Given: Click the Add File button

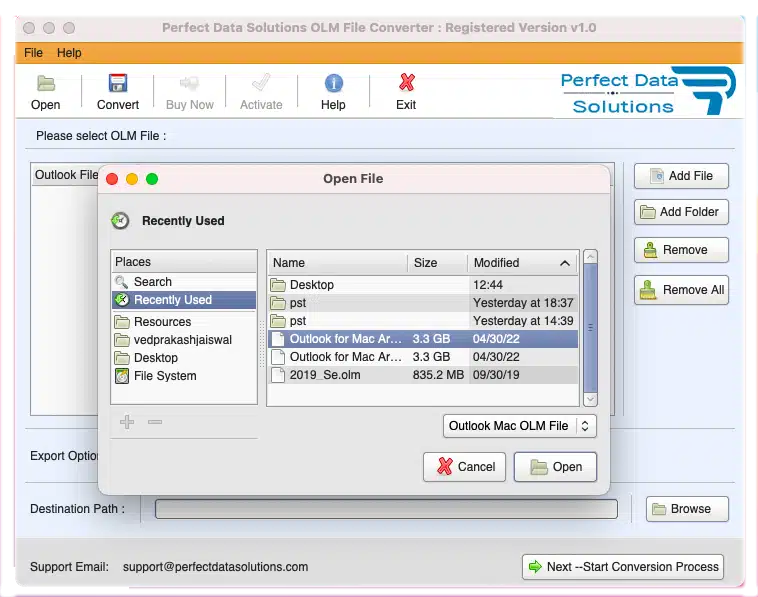Looking at the screenshot, I should tap(681, 176).
